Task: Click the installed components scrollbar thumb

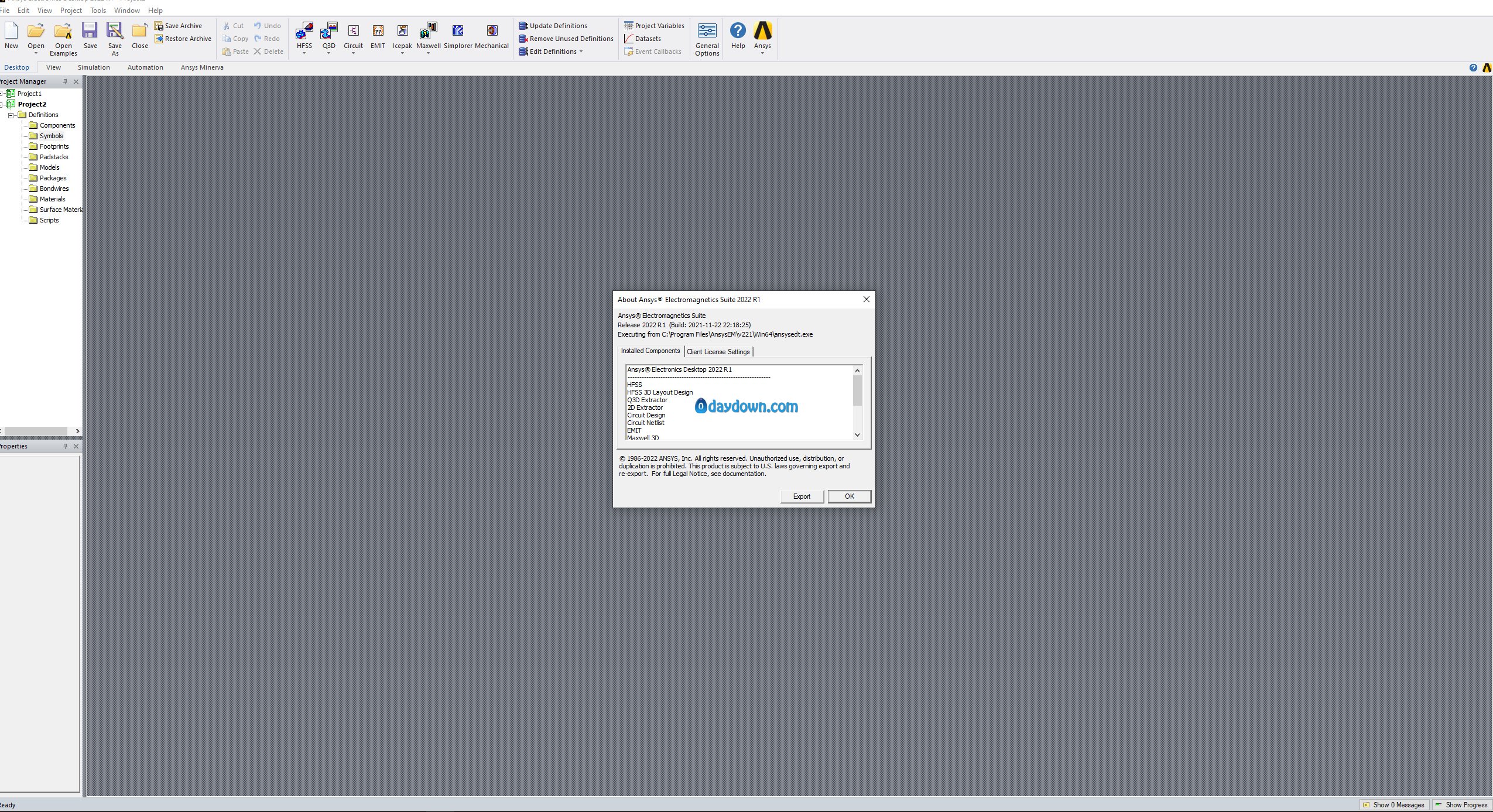Action: tap(857, 390)
